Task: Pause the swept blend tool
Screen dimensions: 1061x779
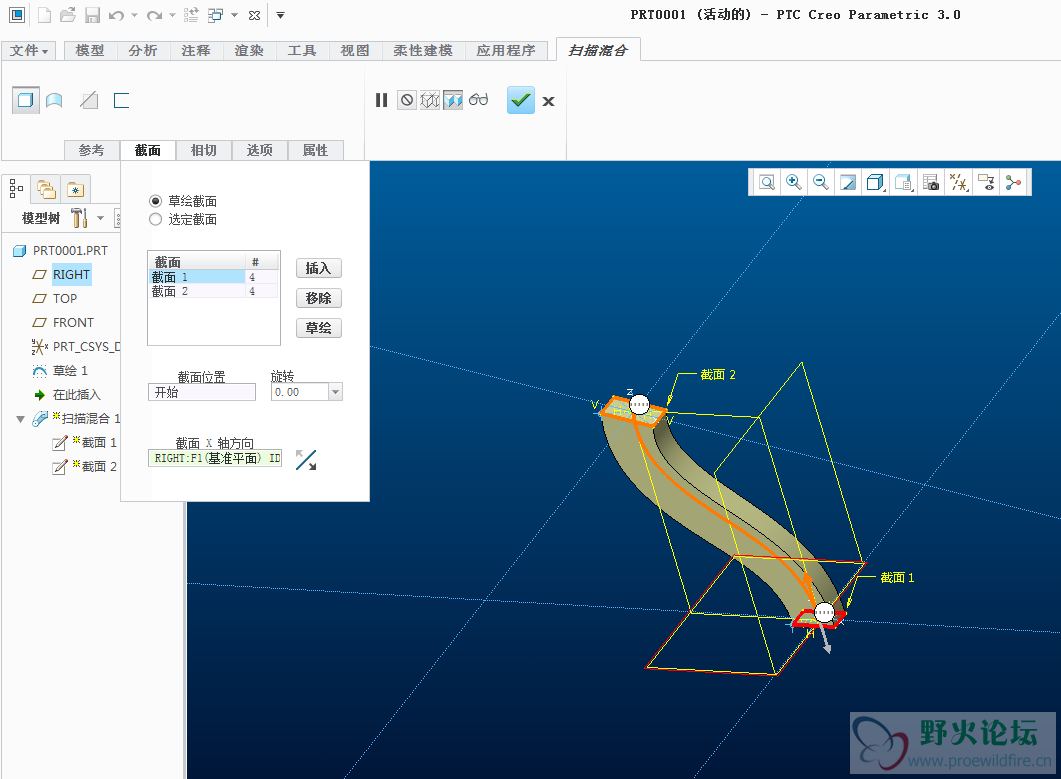Action: [382, 100]
